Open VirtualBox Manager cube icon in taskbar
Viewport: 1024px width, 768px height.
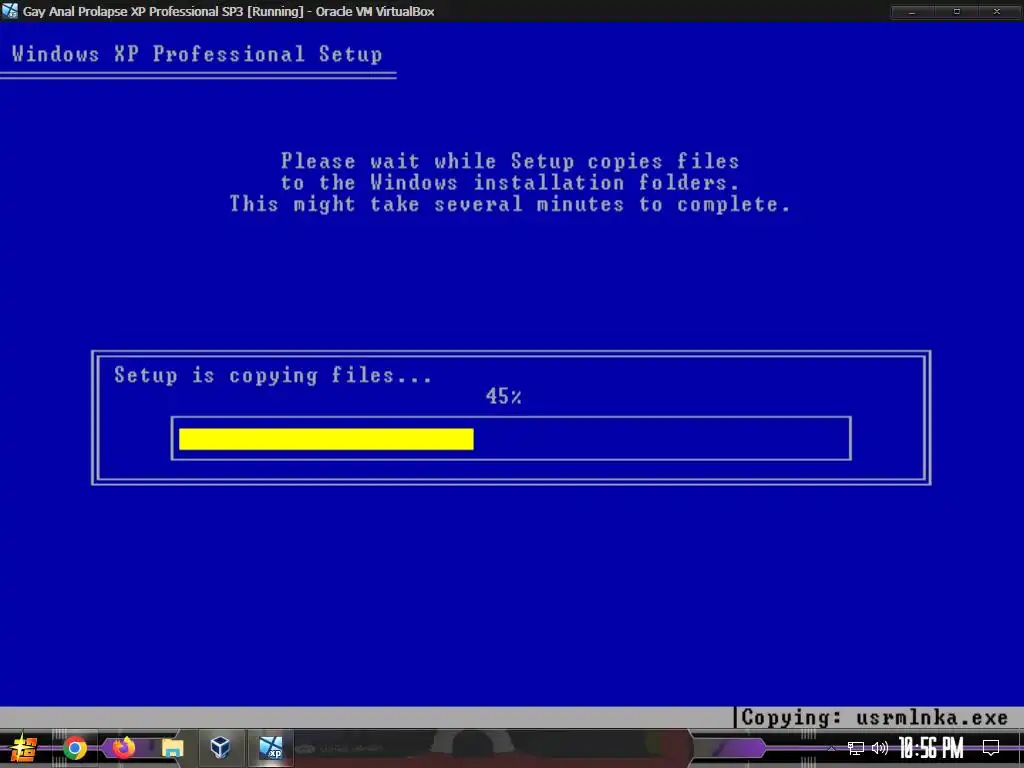pos(220,748)
